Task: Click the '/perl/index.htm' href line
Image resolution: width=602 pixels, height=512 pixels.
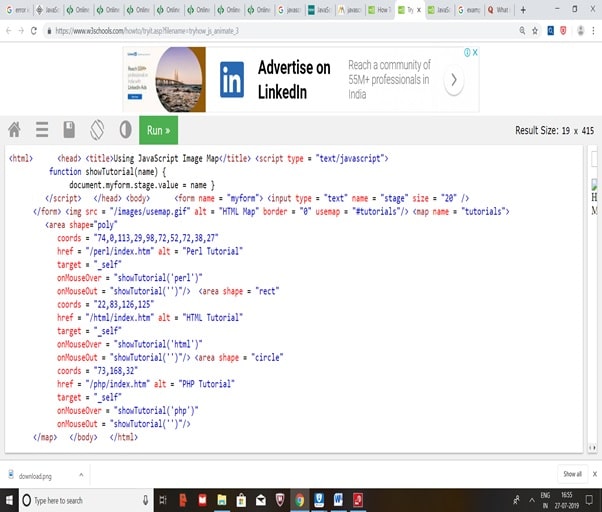Action: 150,251
